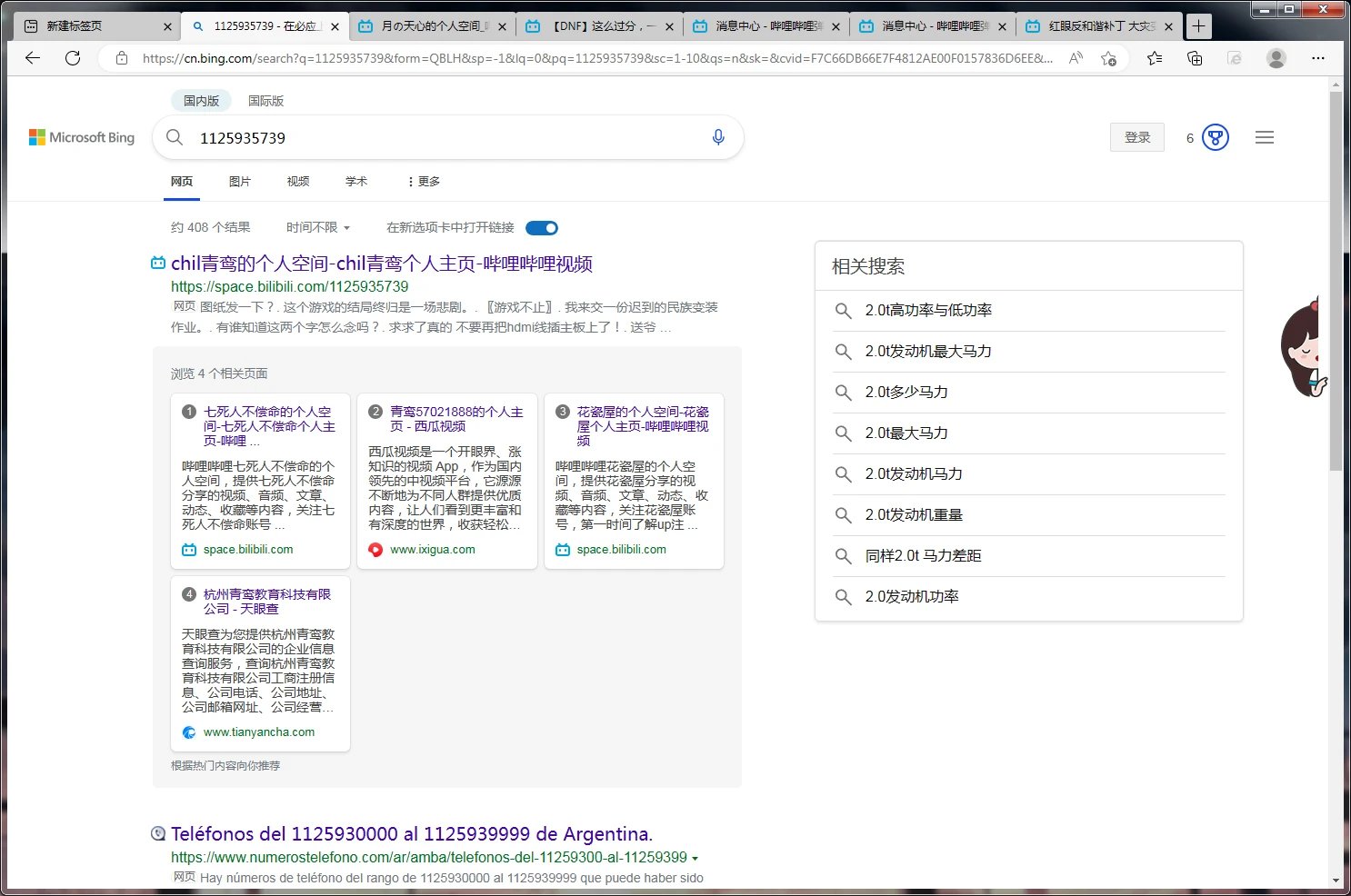The height and width of the screenshot is (896, 1351).
Task: Click the 登录 sign-in button
Action: tap(1137, 137)
